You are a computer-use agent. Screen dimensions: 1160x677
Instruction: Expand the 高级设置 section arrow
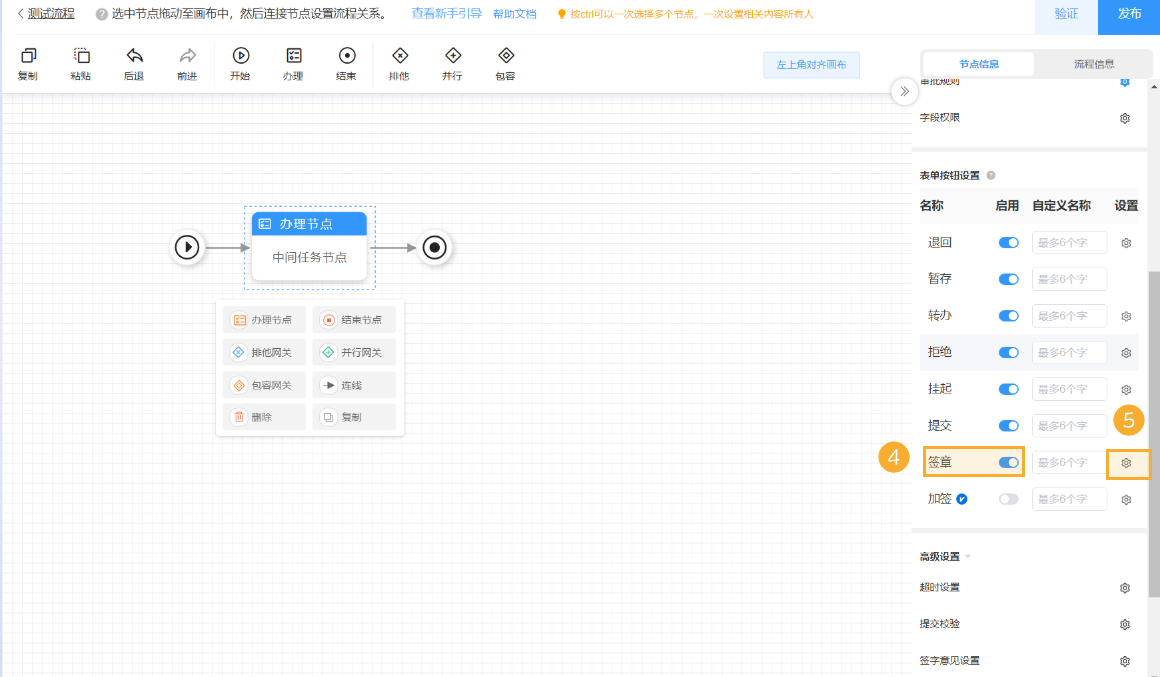(968, 557)
